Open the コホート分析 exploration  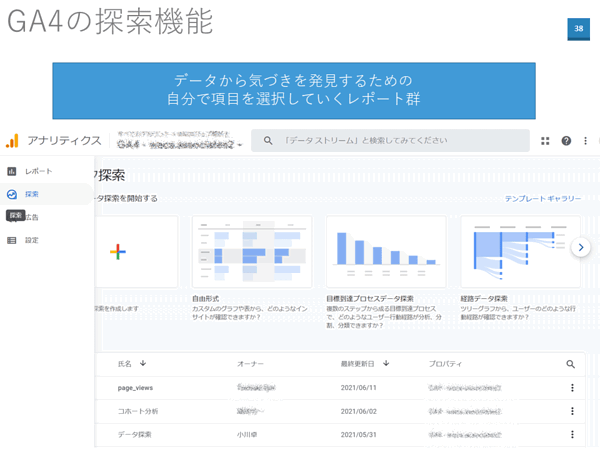click(138, 411)
